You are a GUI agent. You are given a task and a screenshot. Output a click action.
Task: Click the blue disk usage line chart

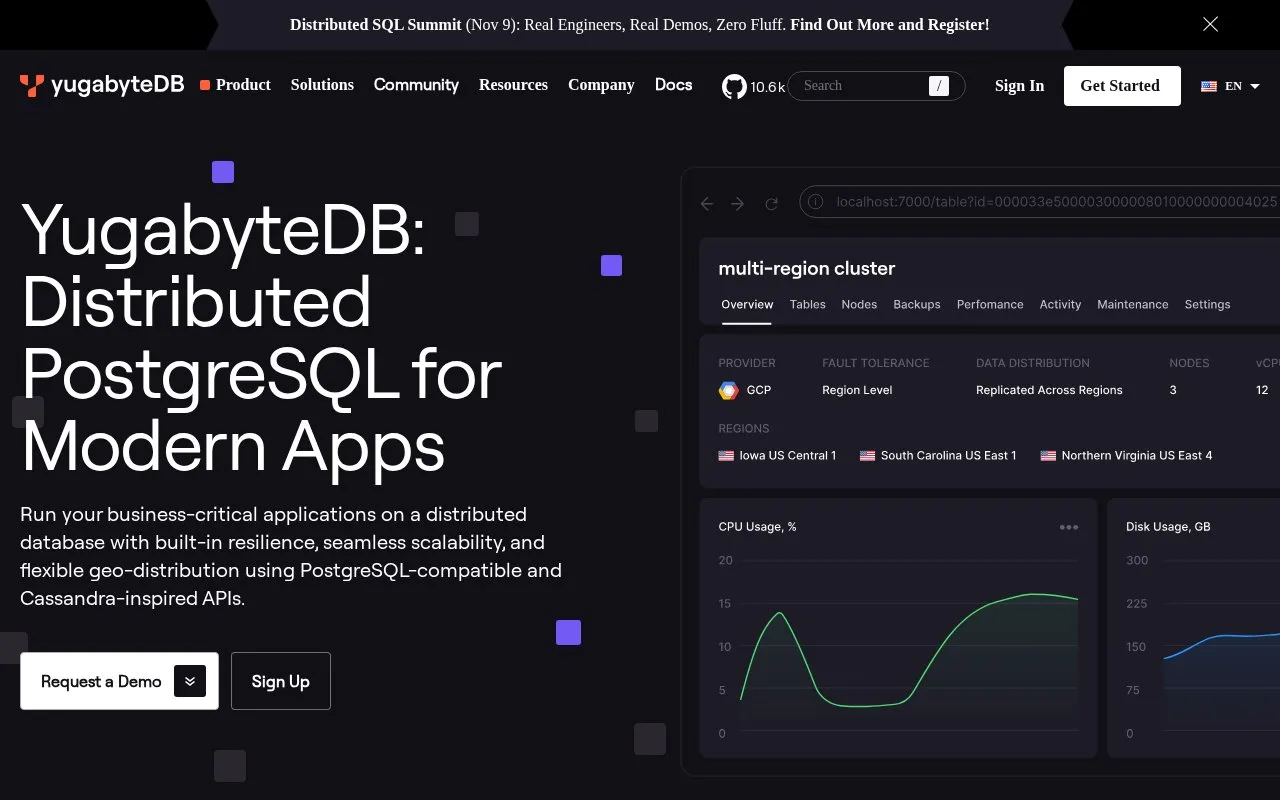[x=1221, y=645]
